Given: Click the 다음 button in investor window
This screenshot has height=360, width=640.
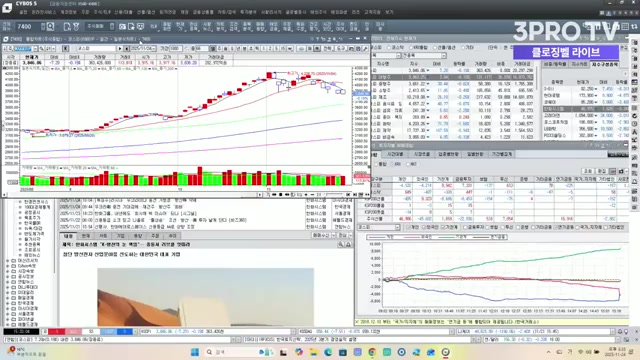Looking at the screenshot, I should point(602,171).
